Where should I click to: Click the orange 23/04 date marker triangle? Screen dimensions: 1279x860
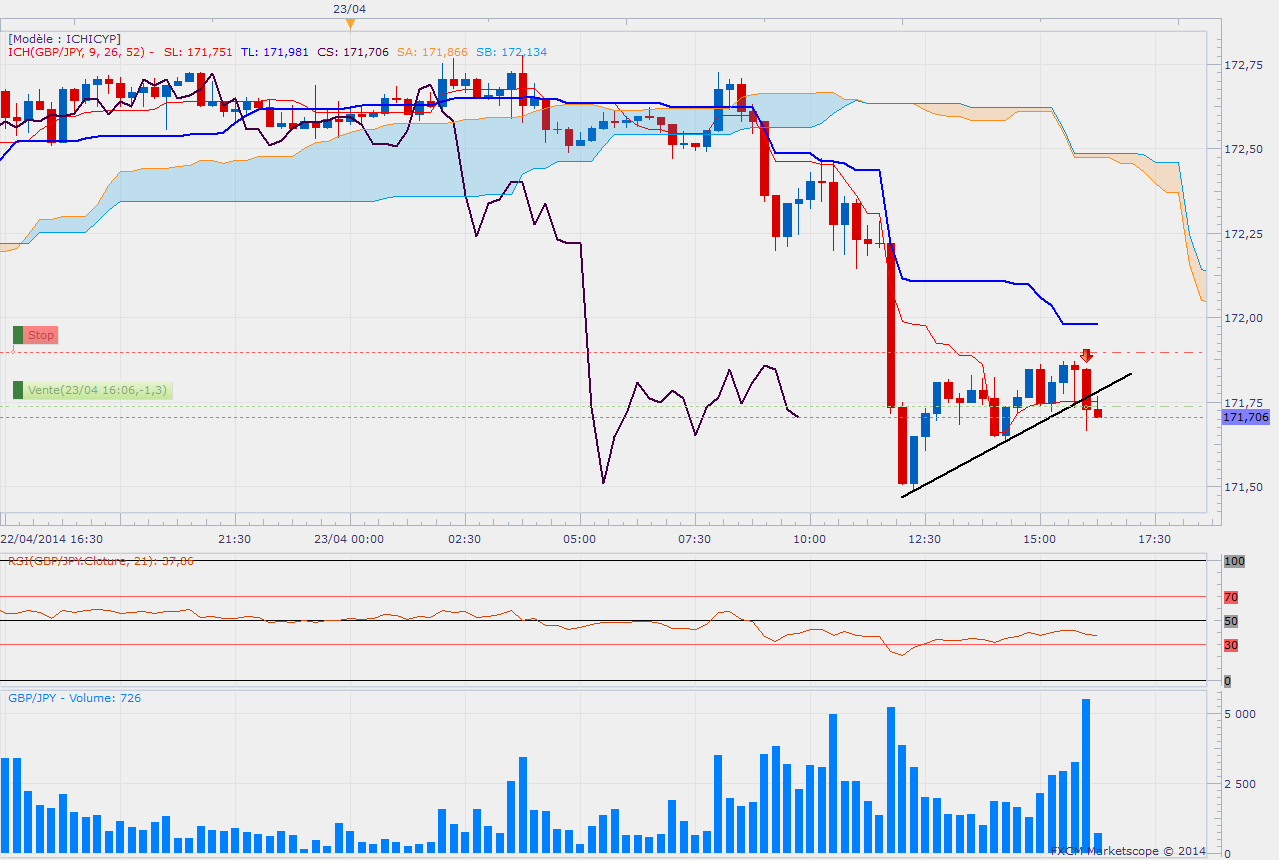coord(349,22)
